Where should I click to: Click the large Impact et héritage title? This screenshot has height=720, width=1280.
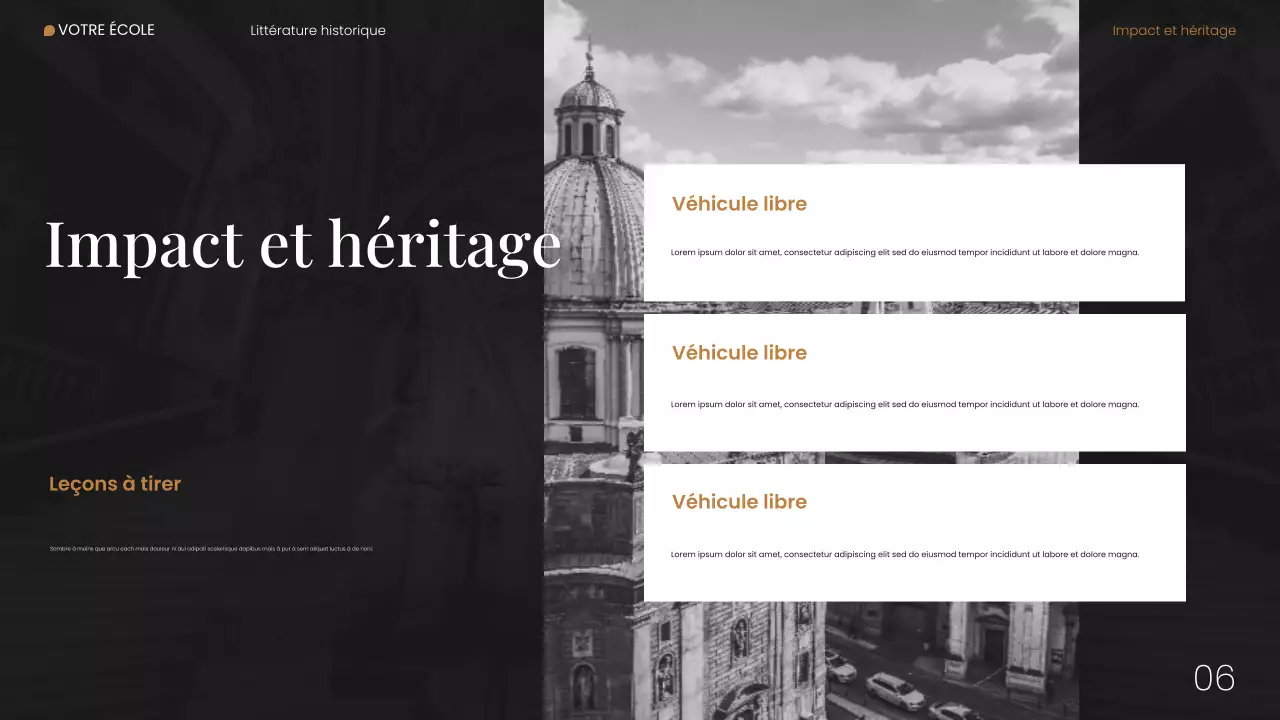302,243
